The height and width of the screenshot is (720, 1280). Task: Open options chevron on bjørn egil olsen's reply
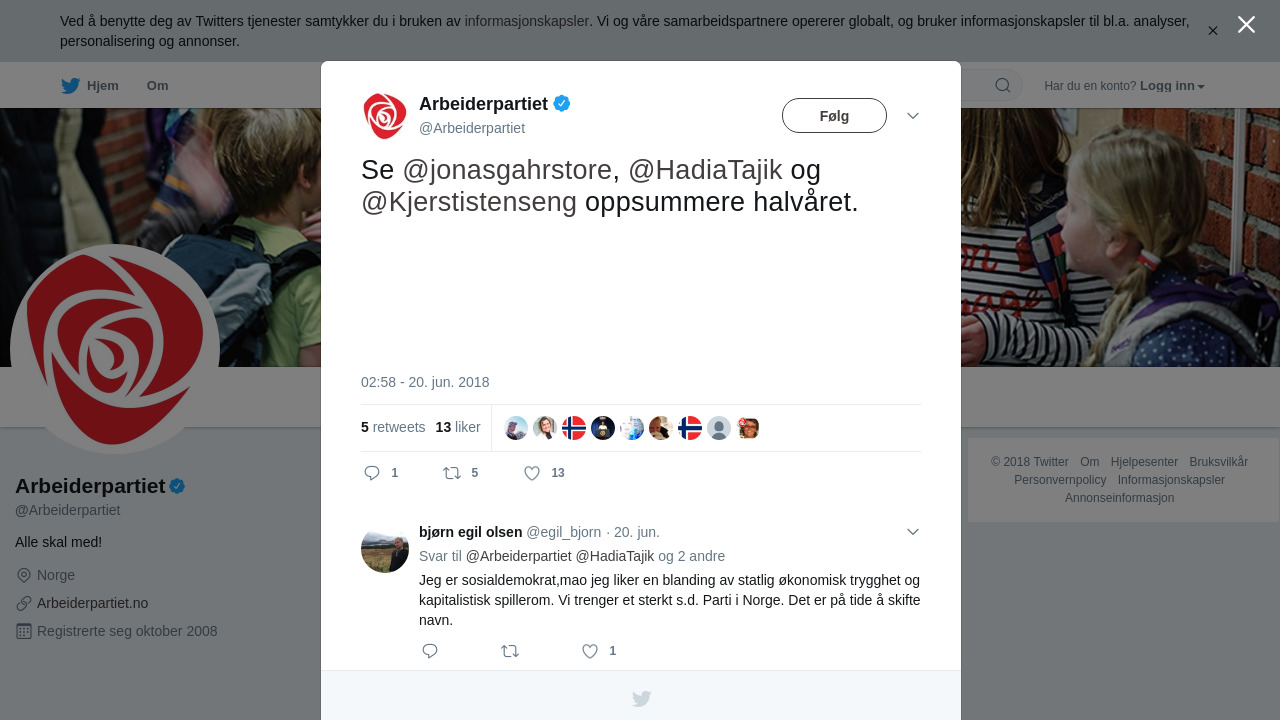913,532
